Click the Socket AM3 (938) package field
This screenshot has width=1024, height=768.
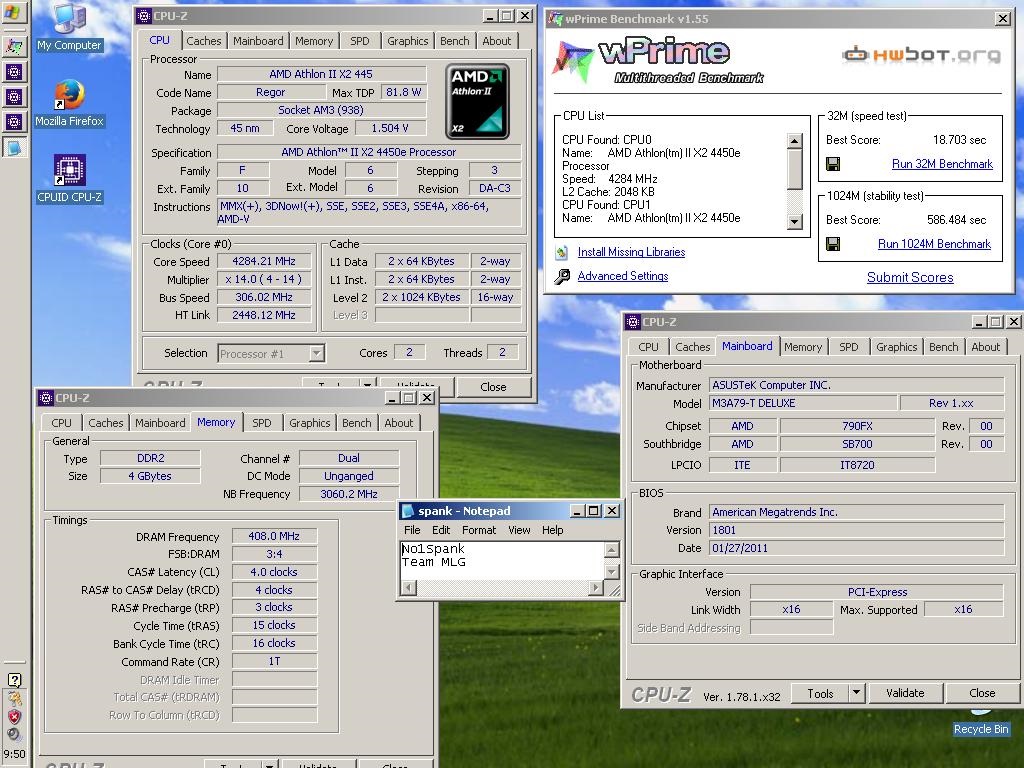[x=321, y=110]
